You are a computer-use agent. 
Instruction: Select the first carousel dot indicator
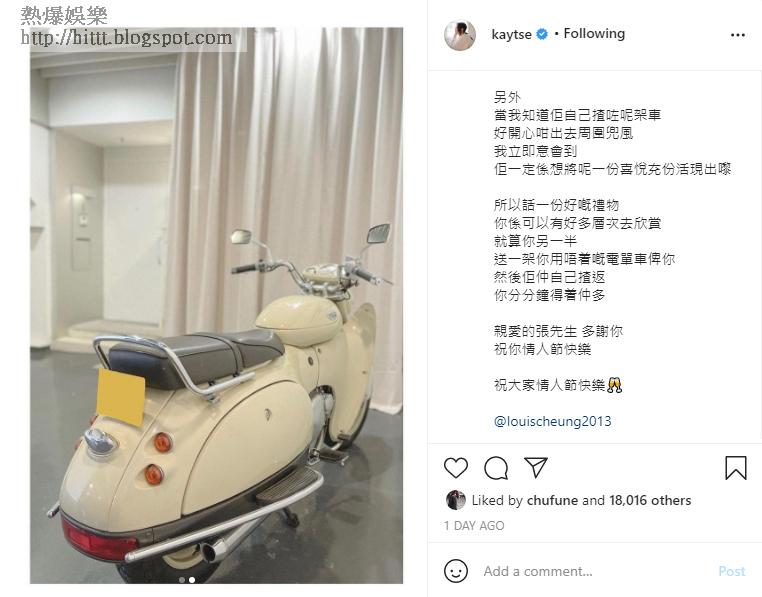point(182,579)
